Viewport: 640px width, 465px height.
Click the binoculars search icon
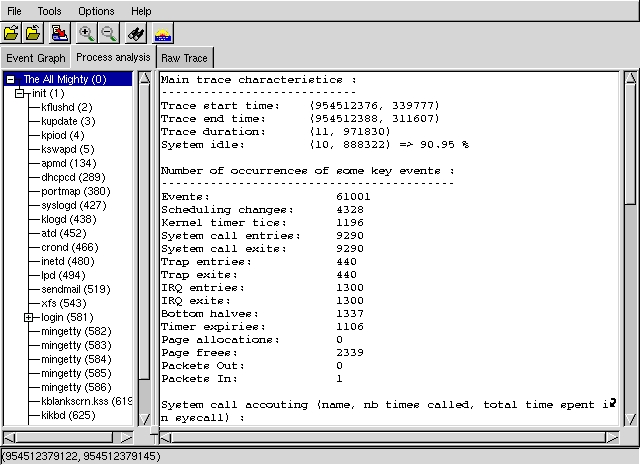[135, 34]
